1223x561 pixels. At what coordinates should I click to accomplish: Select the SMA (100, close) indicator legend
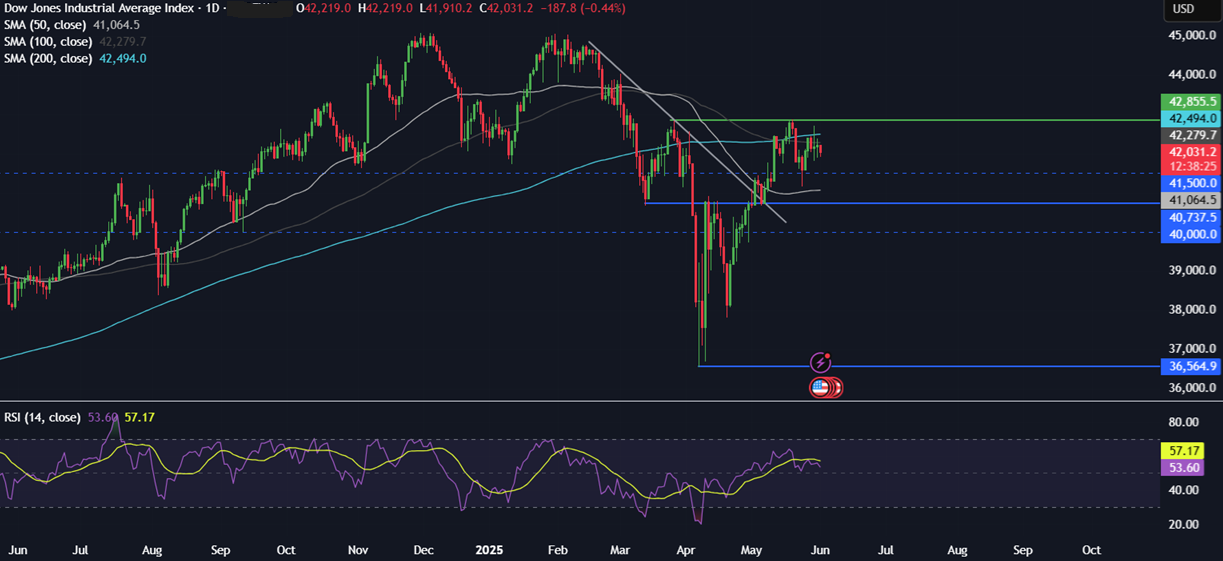click(x=49, y=42)
